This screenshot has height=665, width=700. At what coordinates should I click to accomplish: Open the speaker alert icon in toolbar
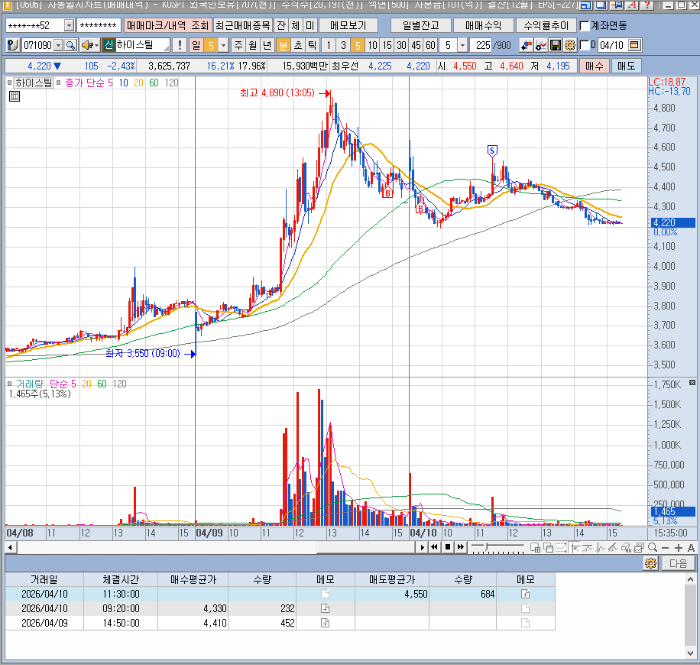point(87,45)
